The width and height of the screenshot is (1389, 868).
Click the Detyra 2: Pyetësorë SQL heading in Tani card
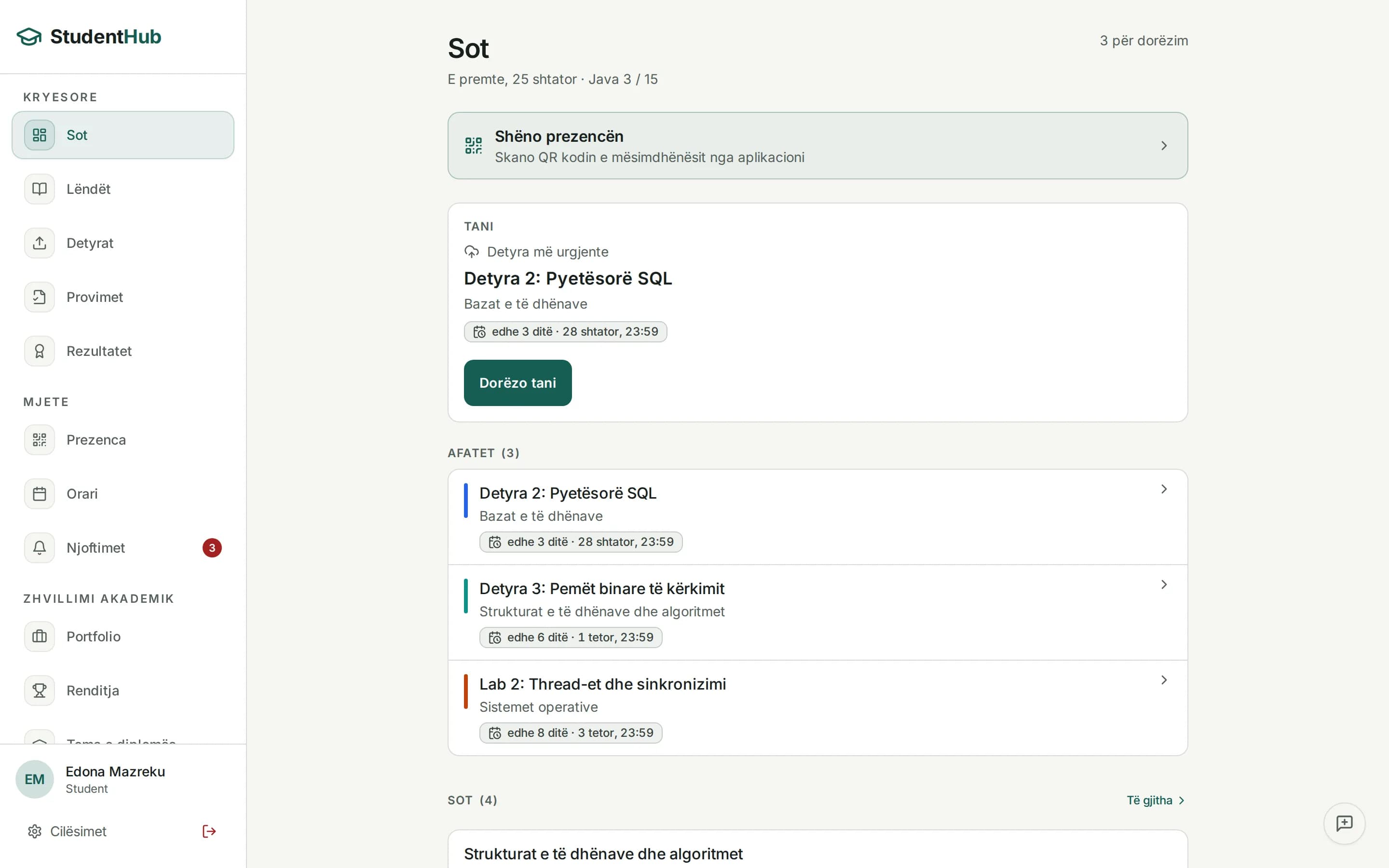(x=568, y=278)
